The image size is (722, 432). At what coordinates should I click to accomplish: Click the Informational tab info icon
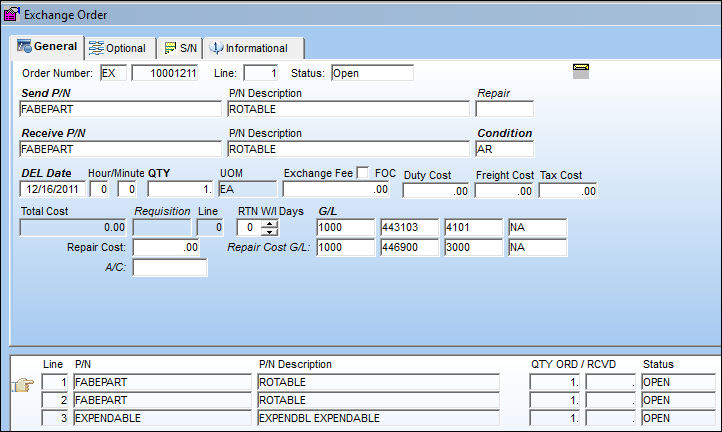216,48
